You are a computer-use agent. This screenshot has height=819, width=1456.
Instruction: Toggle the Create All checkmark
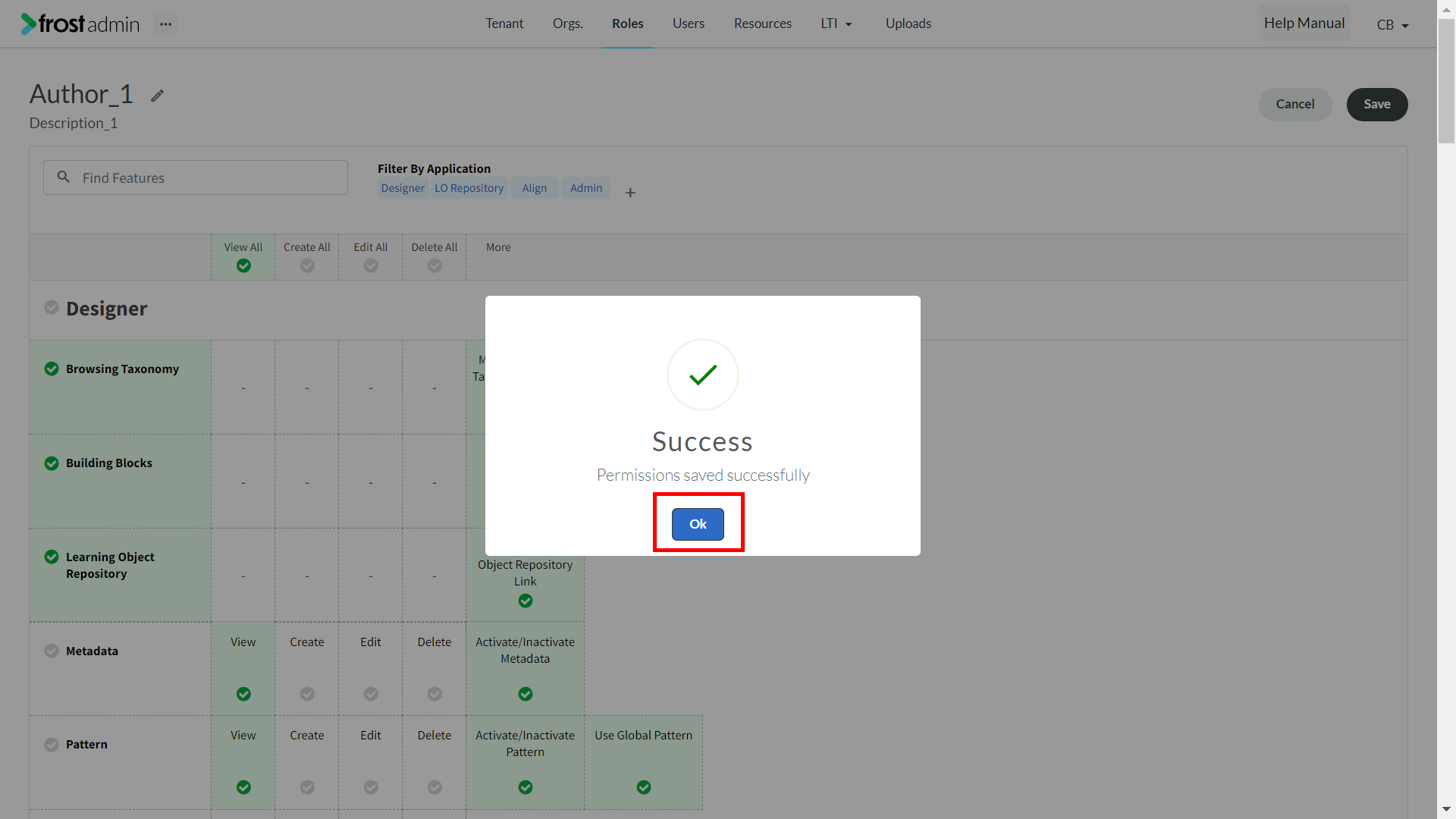pyautogui.click(x=307, y=265)
